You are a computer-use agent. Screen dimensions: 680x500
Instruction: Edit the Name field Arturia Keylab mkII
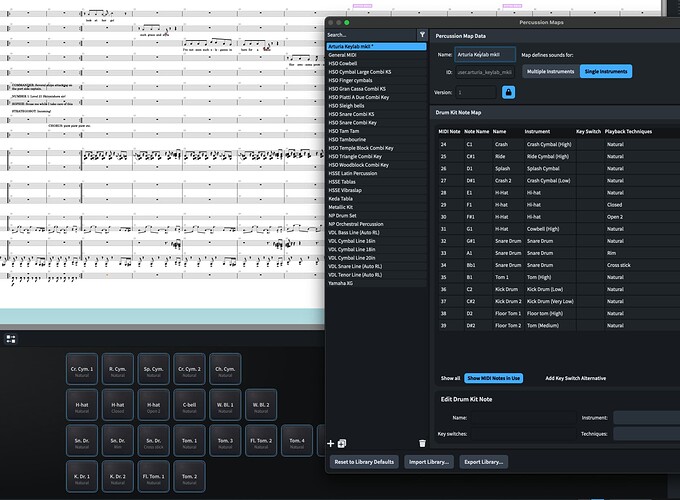point(485,55)
